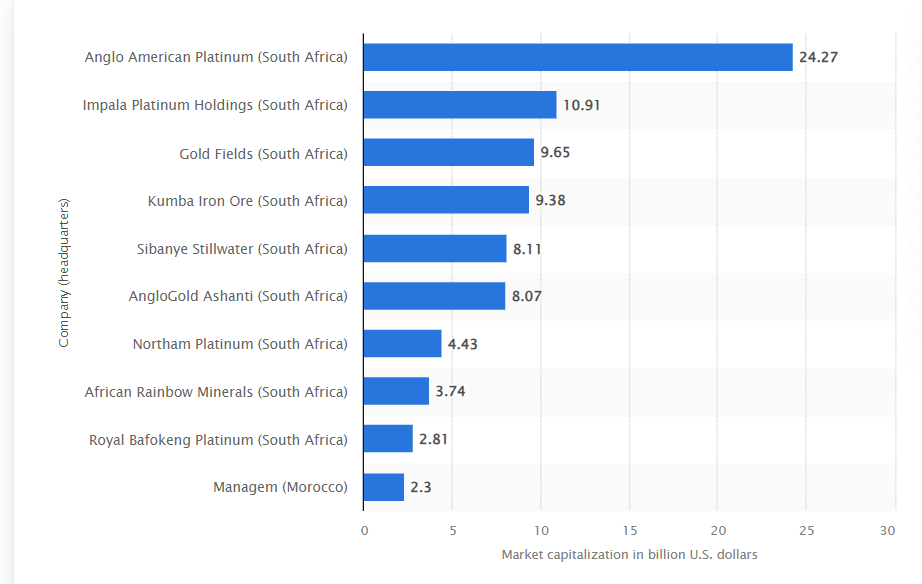Select label Anglo American Platinum (South Africa)
Image resolution: width=922 pixels, height=584 pixels.
click(x=216, y=57)
